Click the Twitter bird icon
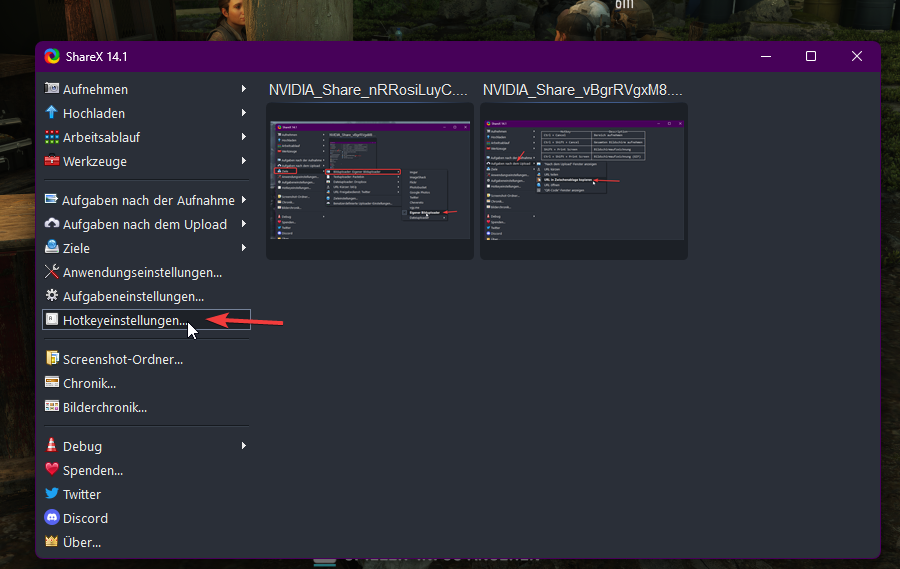The image size is (900, 569). 52,494
